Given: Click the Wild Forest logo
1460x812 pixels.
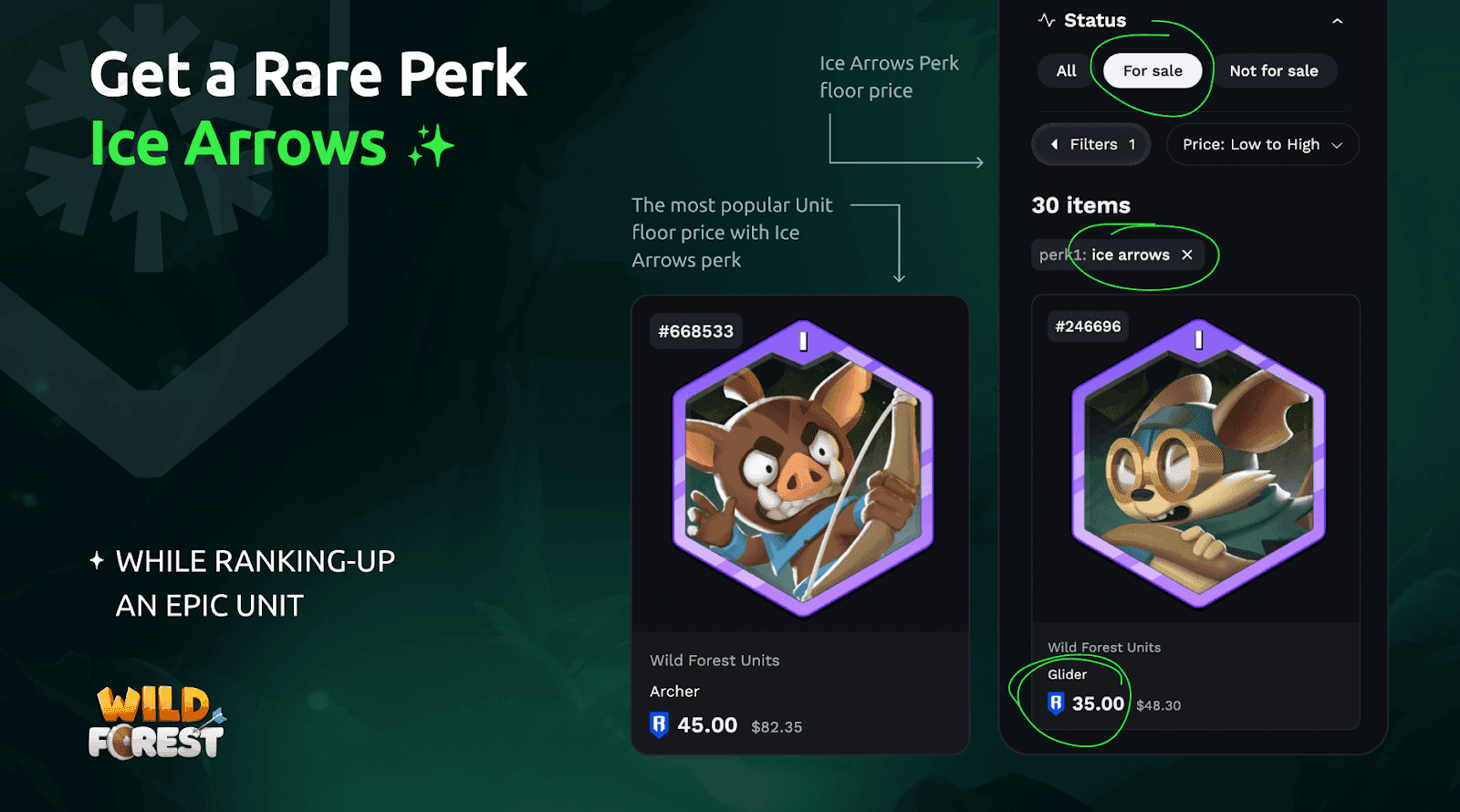Looking at the screenshot, I should click(157, 723).
